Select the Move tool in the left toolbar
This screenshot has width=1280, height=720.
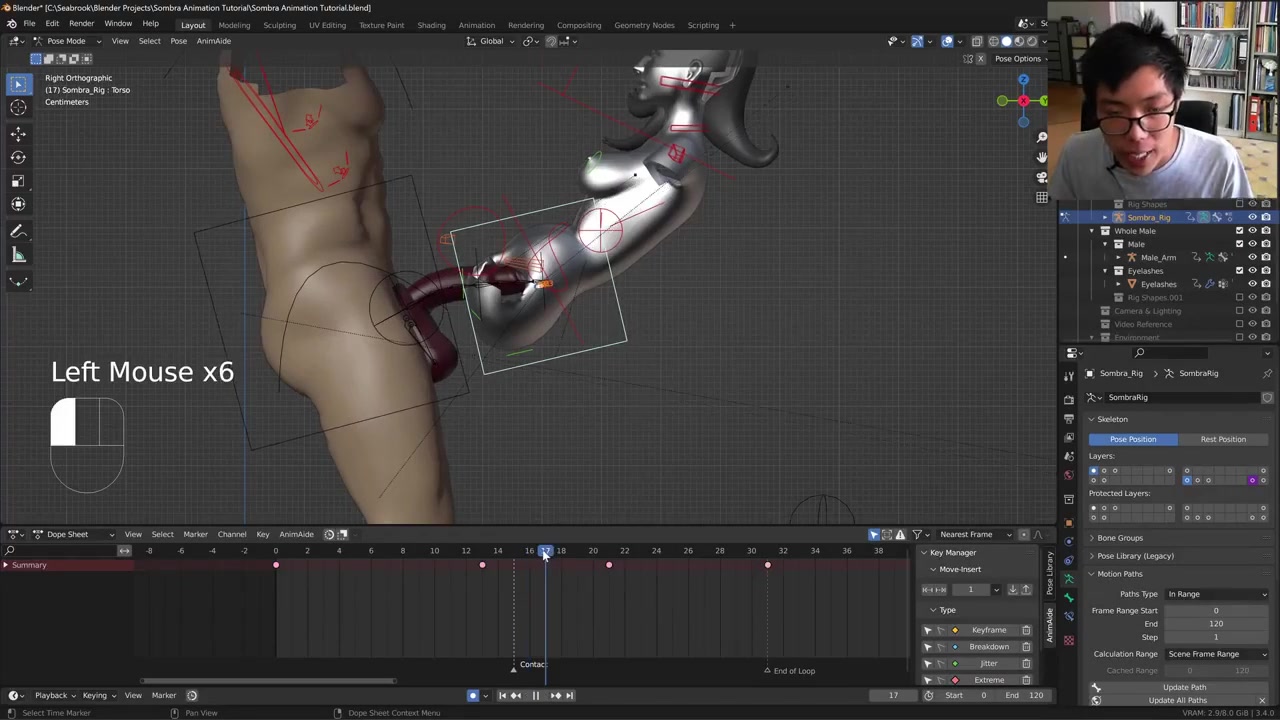18,133
